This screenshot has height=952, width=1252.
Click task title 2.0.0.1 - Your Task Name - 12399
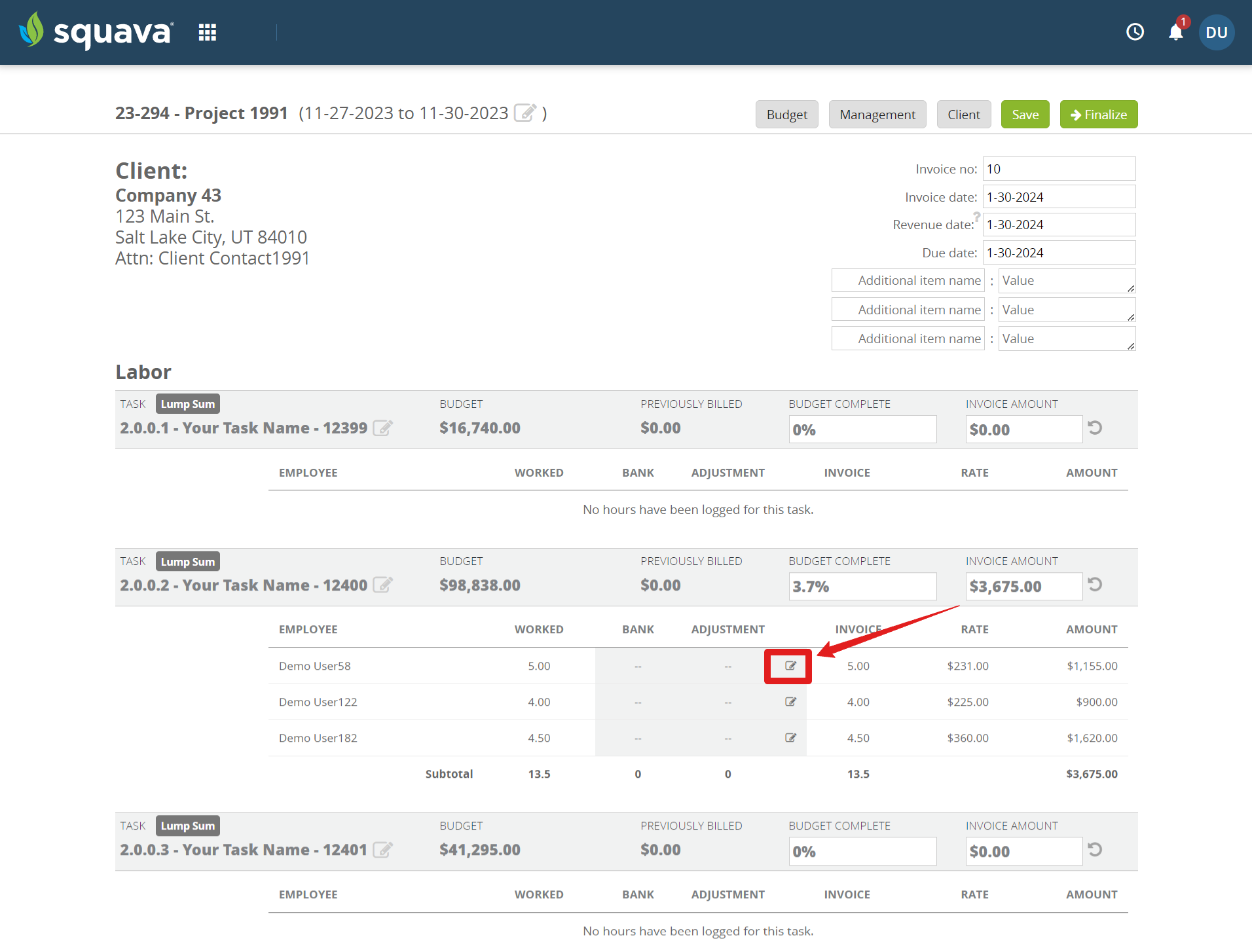[244, 428]
